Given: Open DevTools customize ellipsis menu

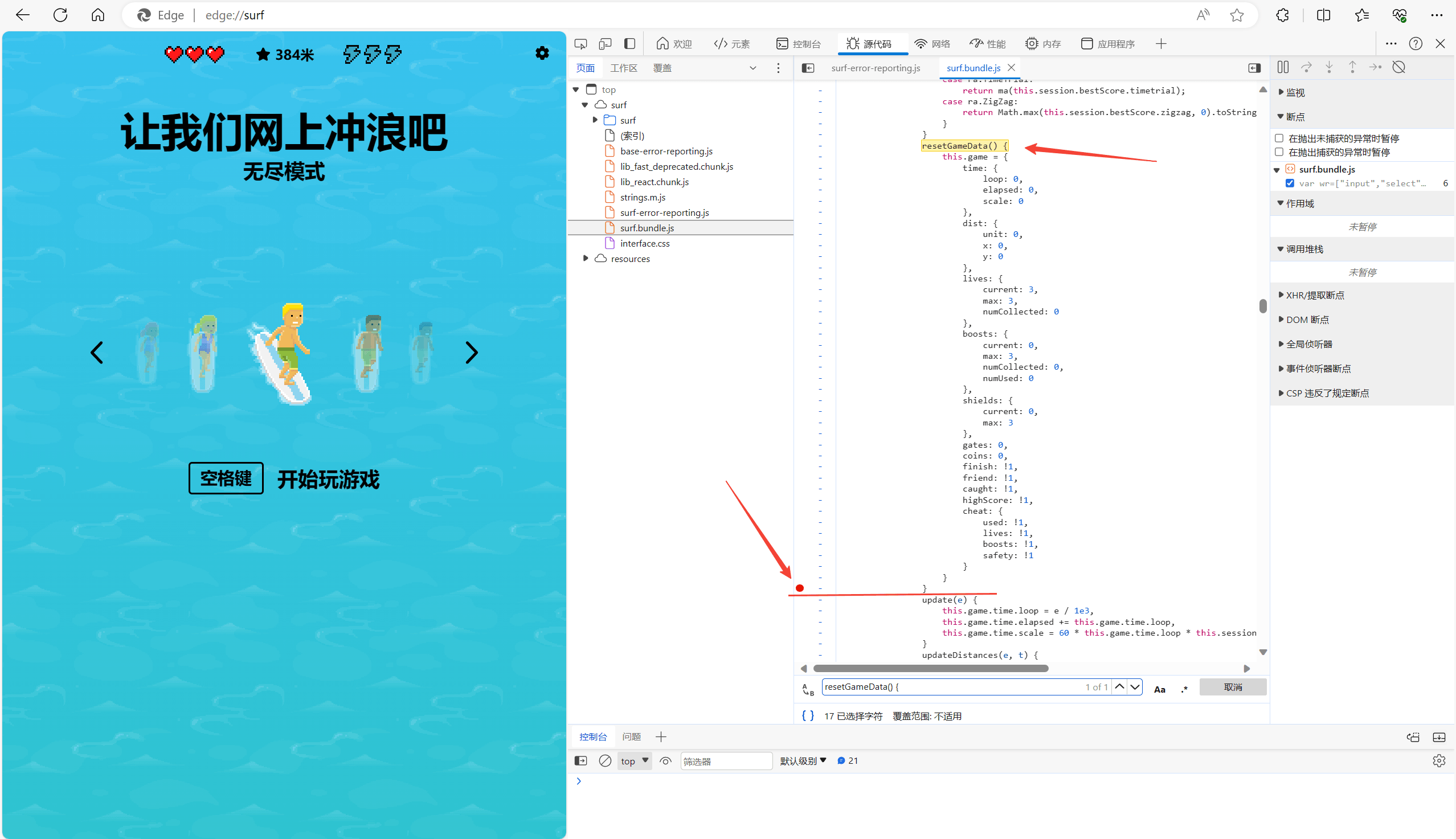Looking at the screenshot, I should pyautogui.click(x=1391, y=44).
